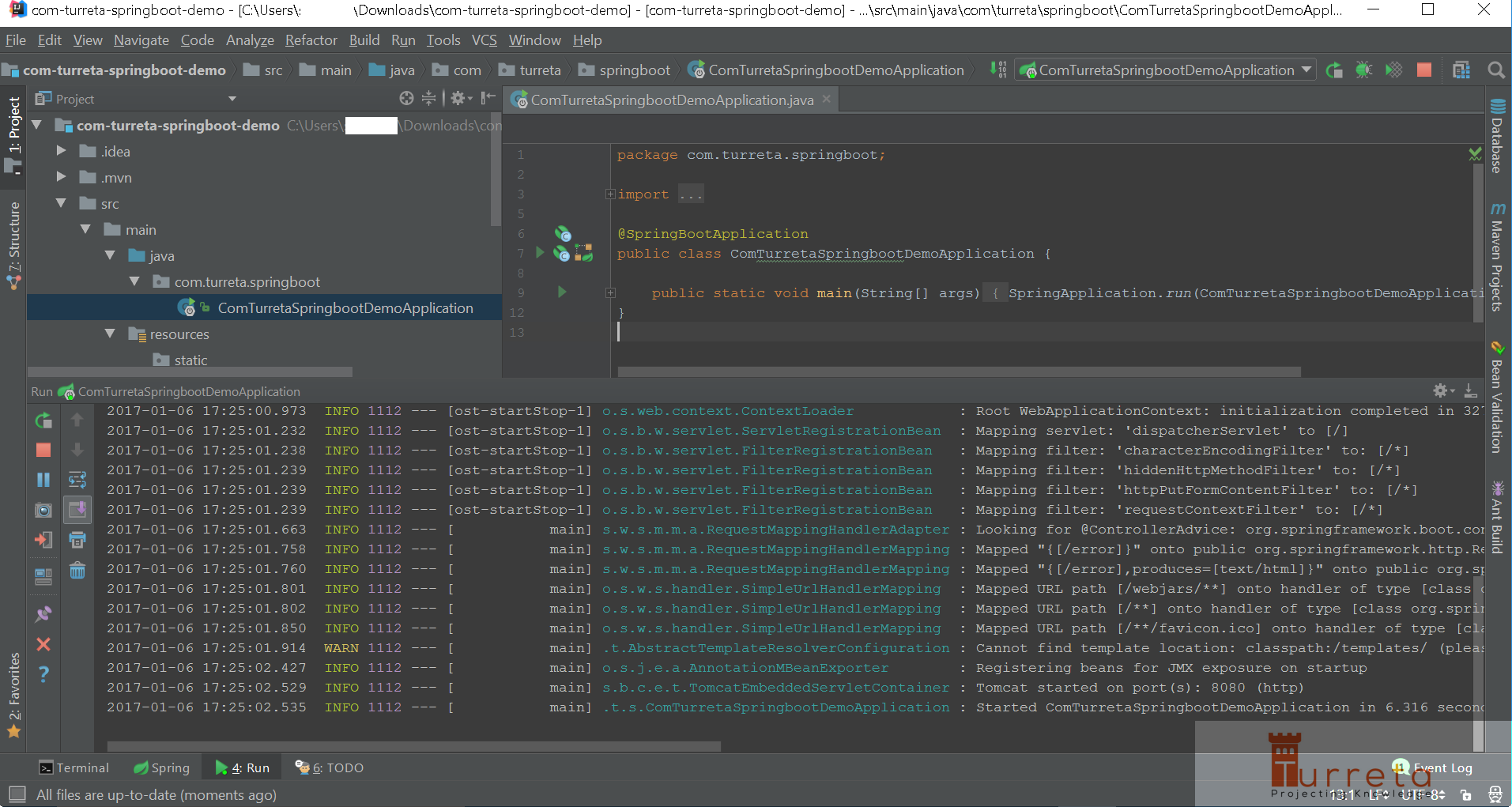
Task: Open the Navigate menu
Action: pos(141,40)
